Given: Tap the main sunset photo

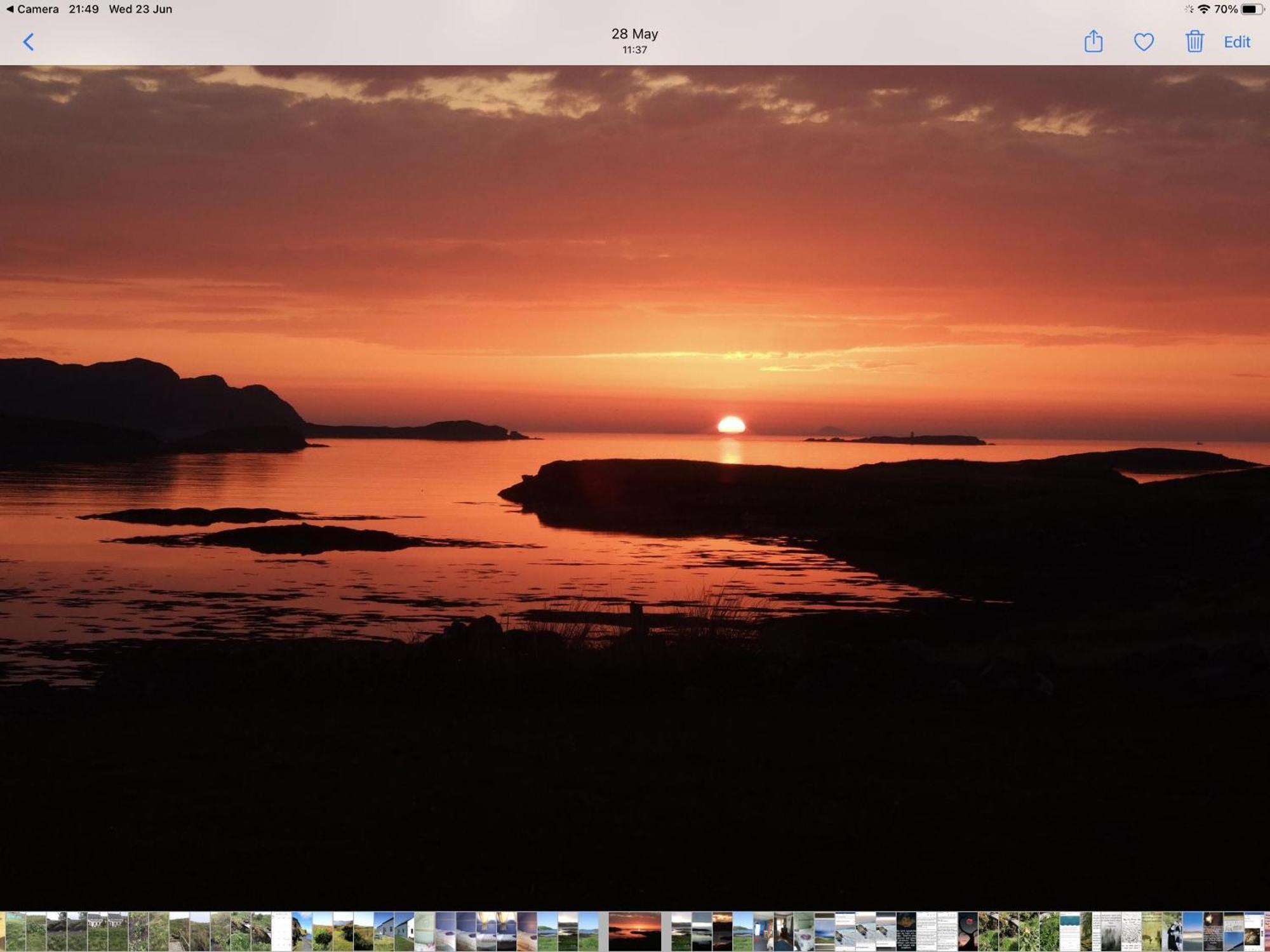Looking at the screenshot, I should (x=635, y=487).
